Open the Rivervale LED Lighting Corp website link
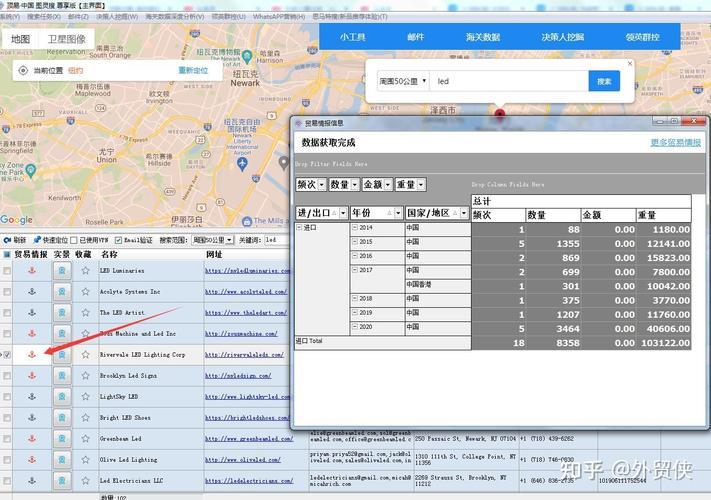 point(244,354)
